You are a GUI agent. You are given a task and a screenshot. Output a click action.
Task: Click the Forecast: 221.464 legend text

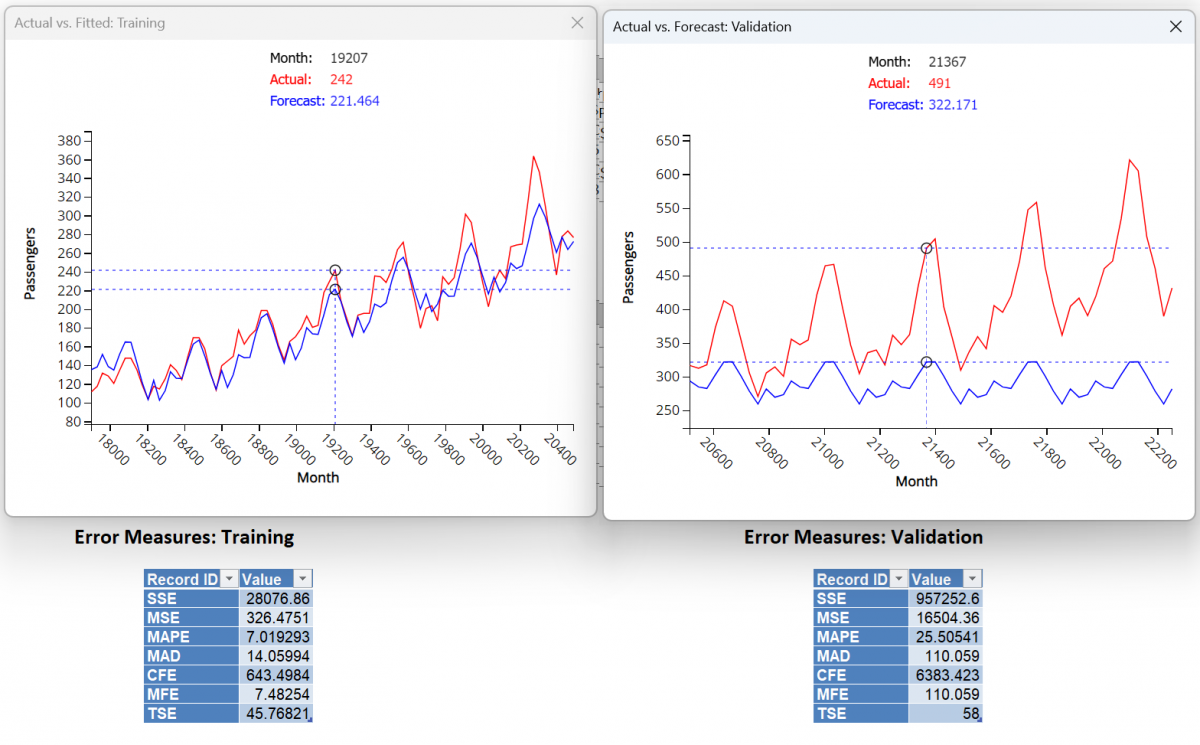point(323,102)
